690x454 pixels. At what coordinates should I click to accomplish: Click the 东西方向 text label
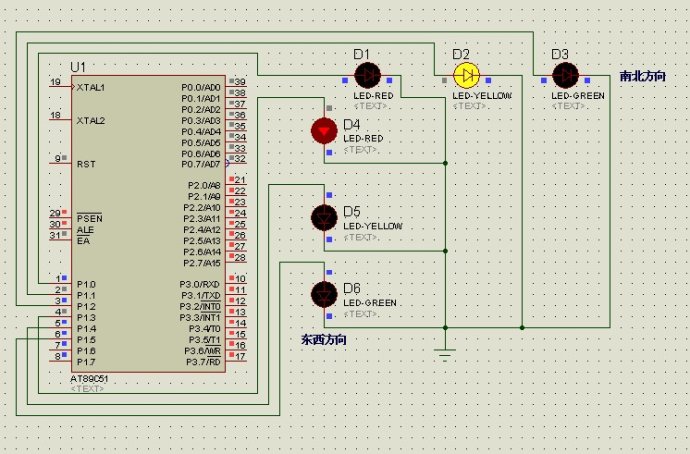coord(323,340)
